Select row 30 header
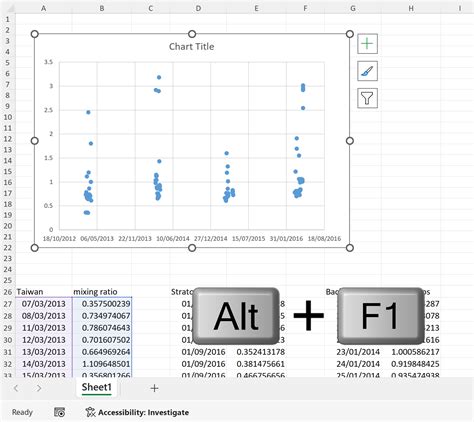This screenshot has height=422, width=474. (x=7, y=340)
